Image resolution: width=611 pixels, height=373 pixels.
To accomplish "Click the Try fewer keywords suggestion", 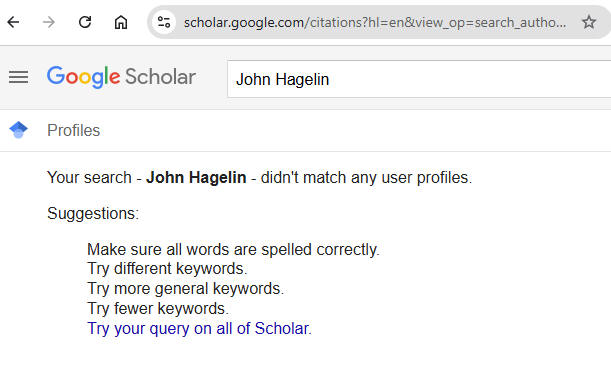I will click(x=158, y=309).
